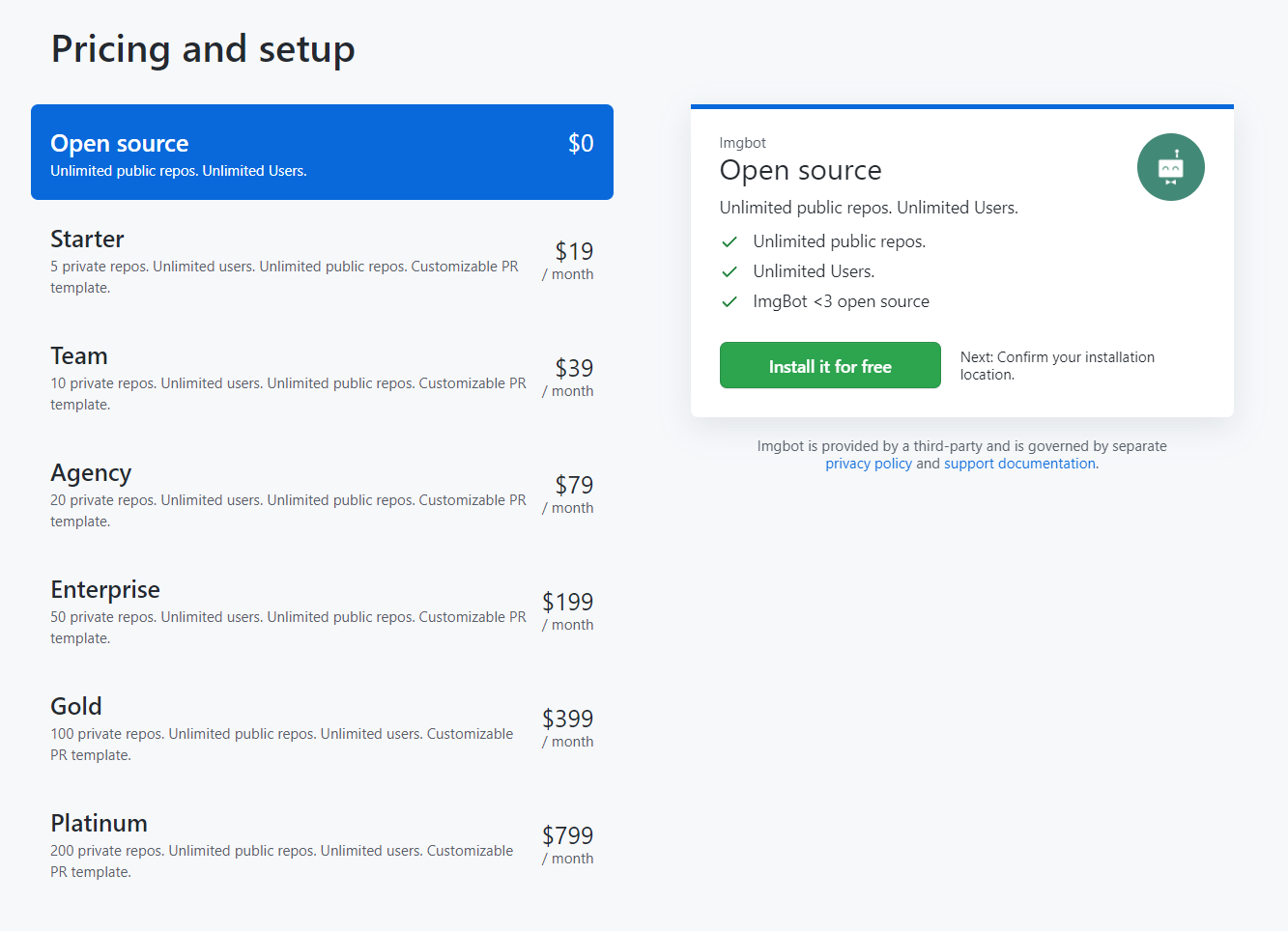Click the Open source title in details card
The image size is (1288, 931).
coord(800,170)
